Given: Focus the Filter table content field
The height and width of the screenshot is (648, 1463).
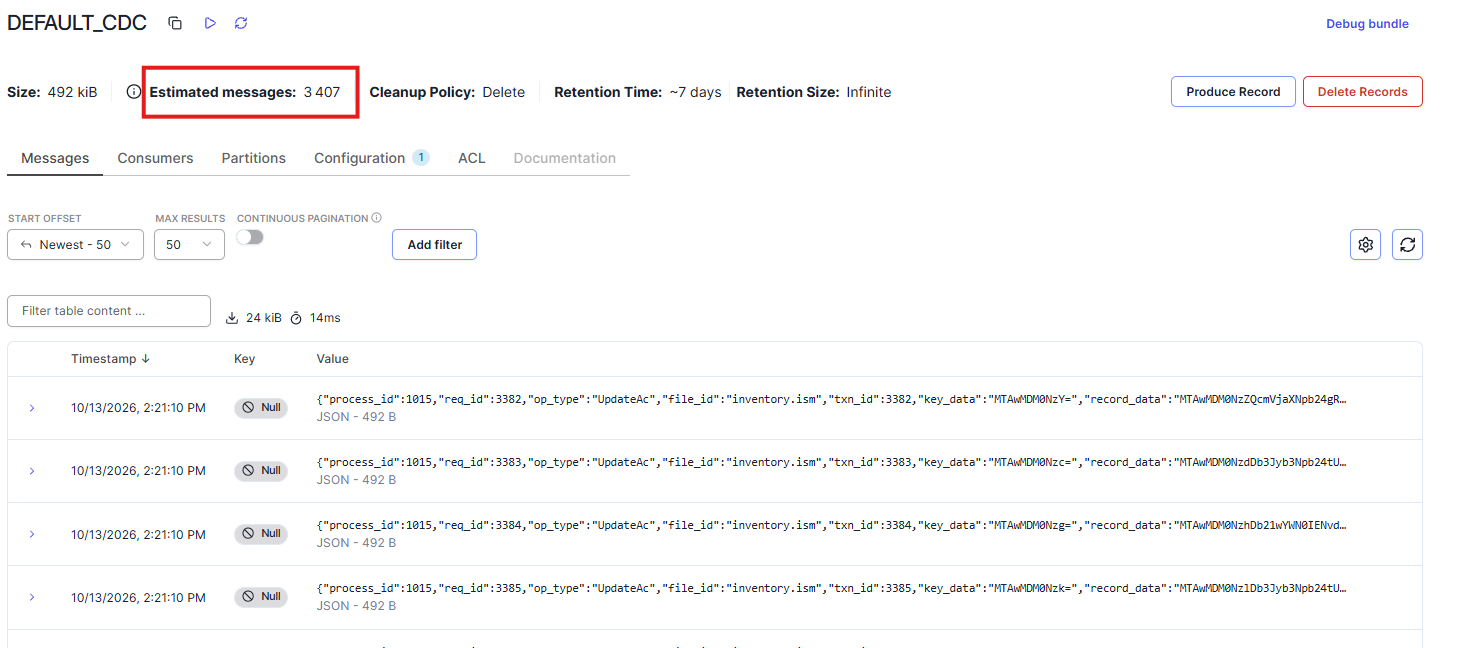Looking at the screenshot, I should point(109,311).
